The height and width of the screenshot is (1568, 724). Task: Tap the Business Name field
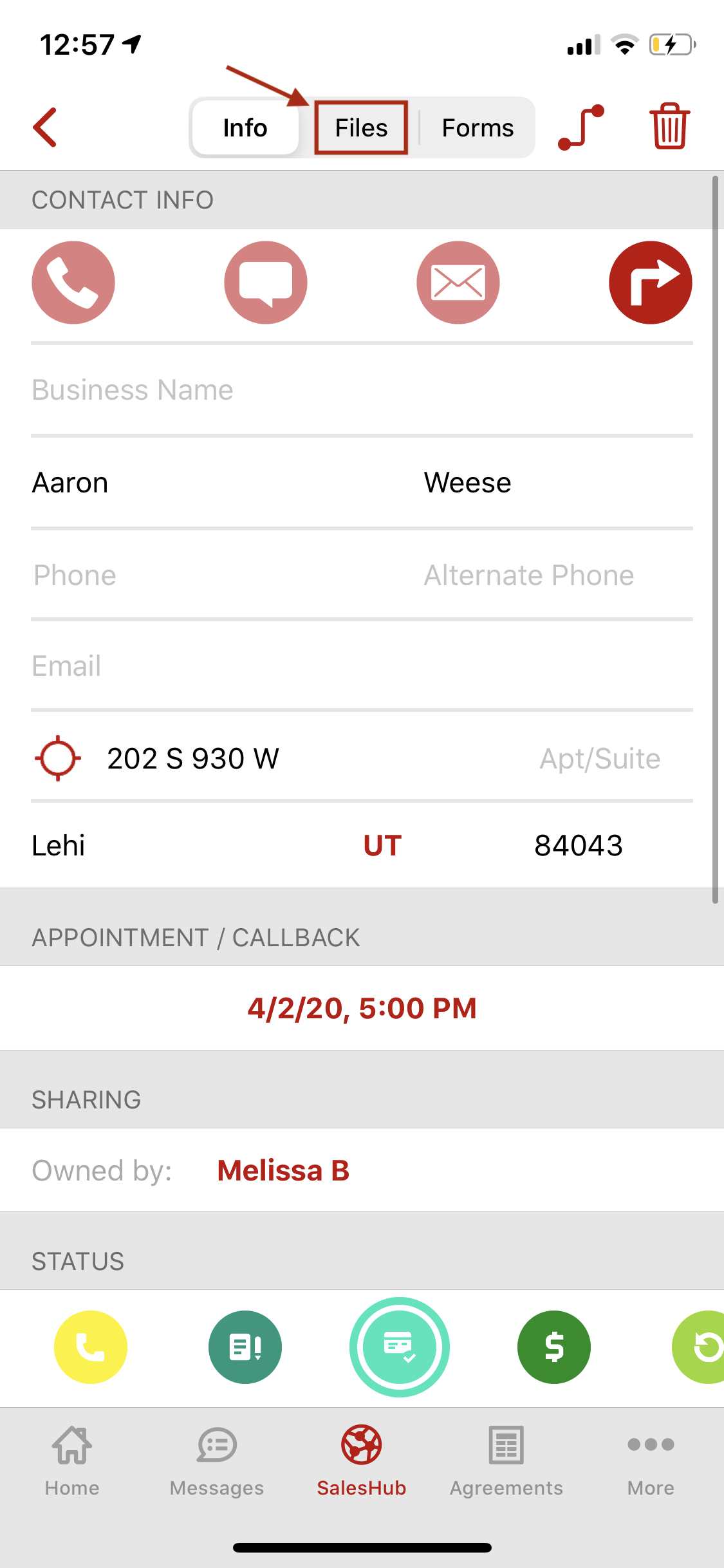point(362,390)
